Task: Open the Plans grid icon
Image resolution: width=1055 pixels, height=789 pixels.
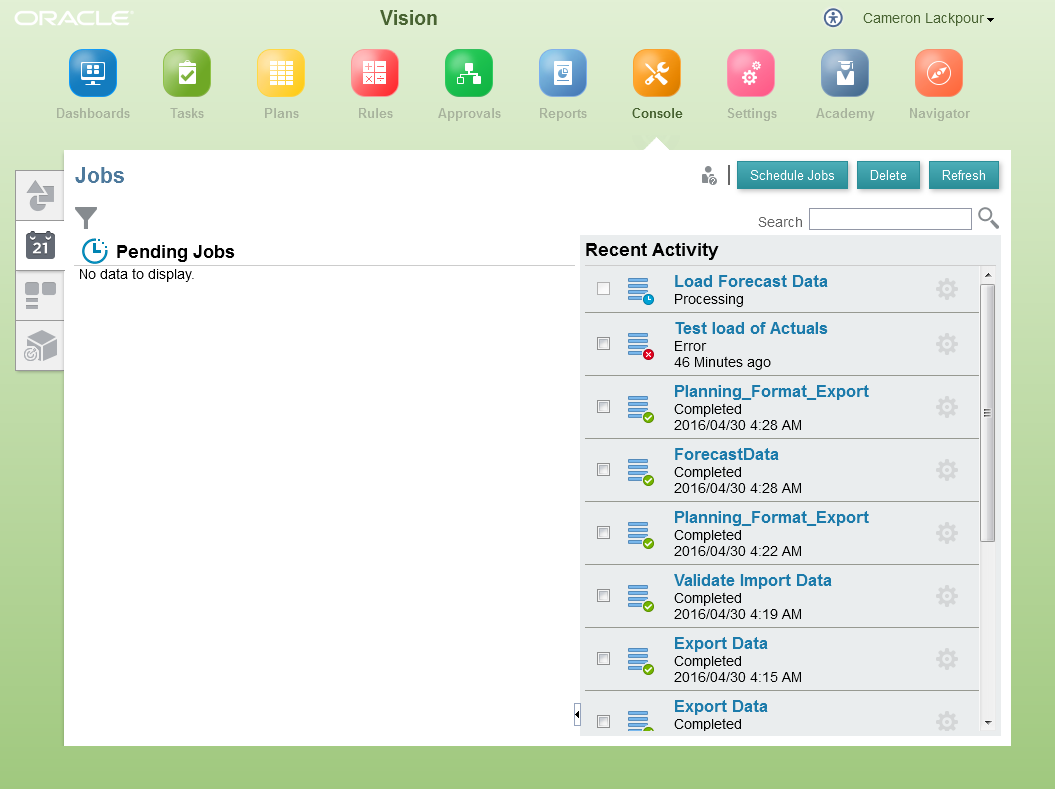Action: (x=281, y=73)
